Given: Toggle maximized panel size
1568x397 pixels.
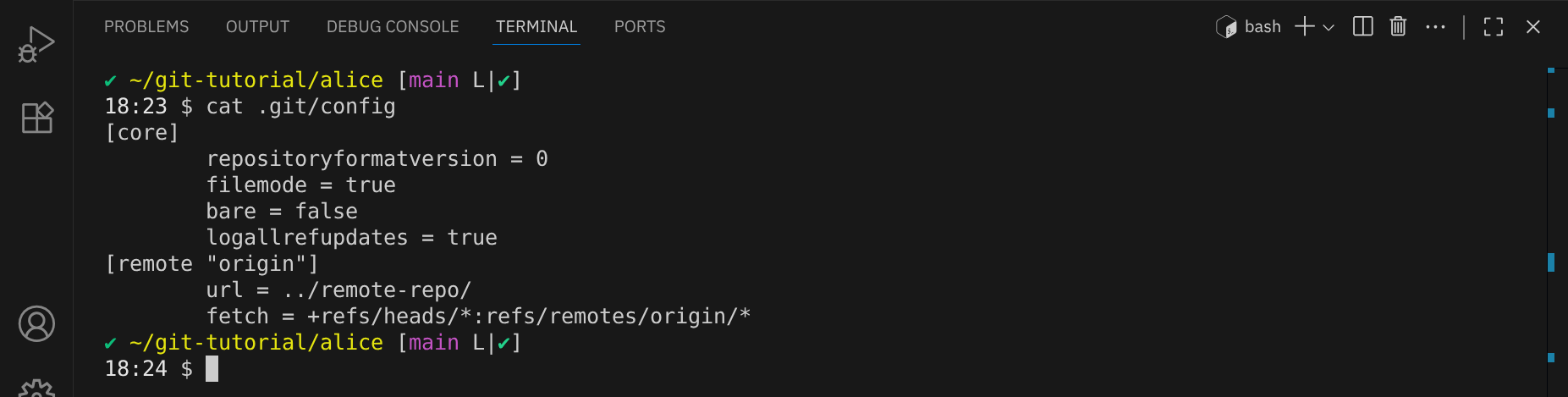Looking at the screenshot, I should (1494, 27).
